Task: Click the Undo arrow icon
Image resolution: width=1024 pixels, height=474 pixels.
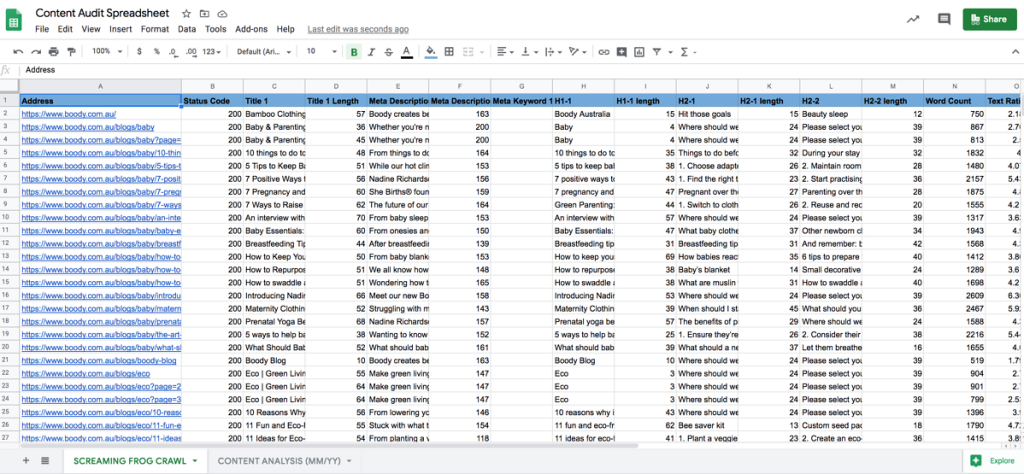Action: click(x=18, y=52)
